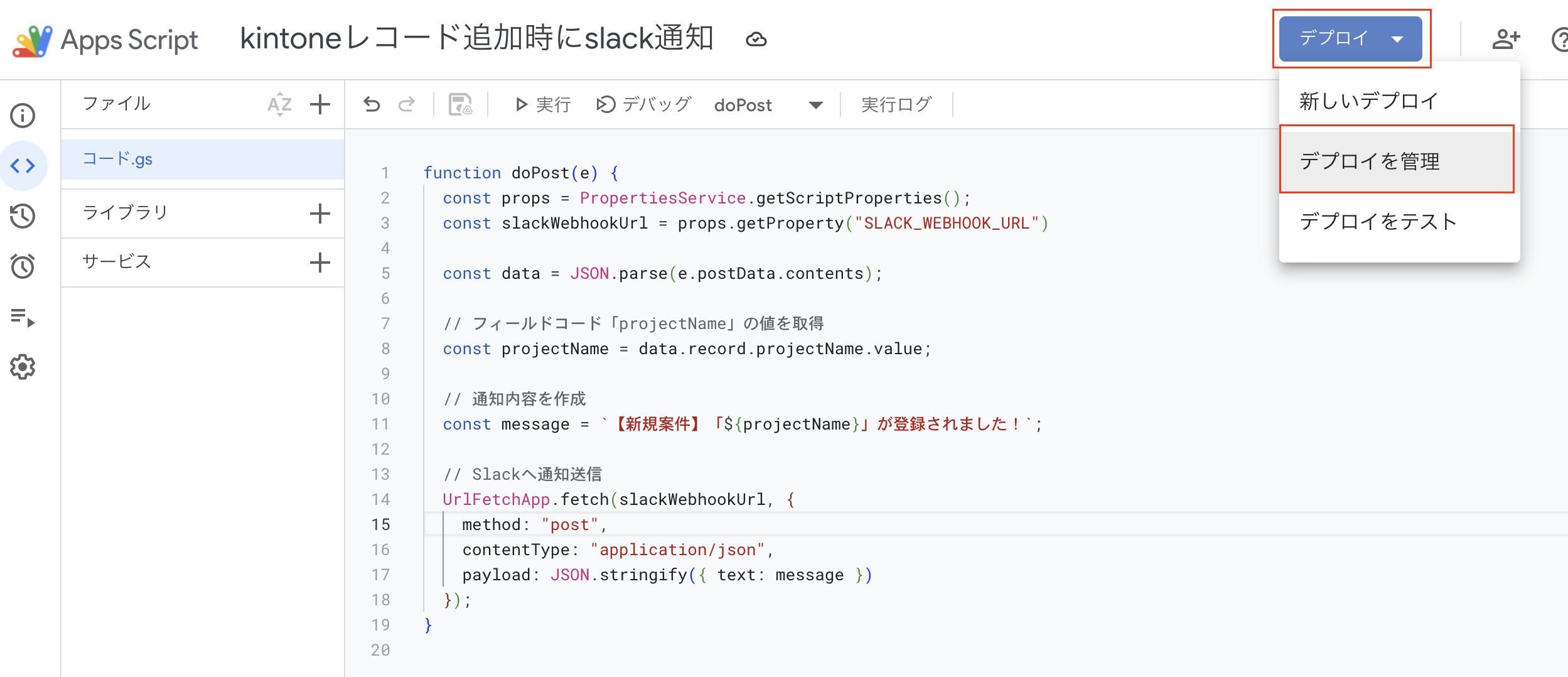Screen dimensions: 1568x677
Task: Open the doPost function dropdown
Action: pos(815,104)
